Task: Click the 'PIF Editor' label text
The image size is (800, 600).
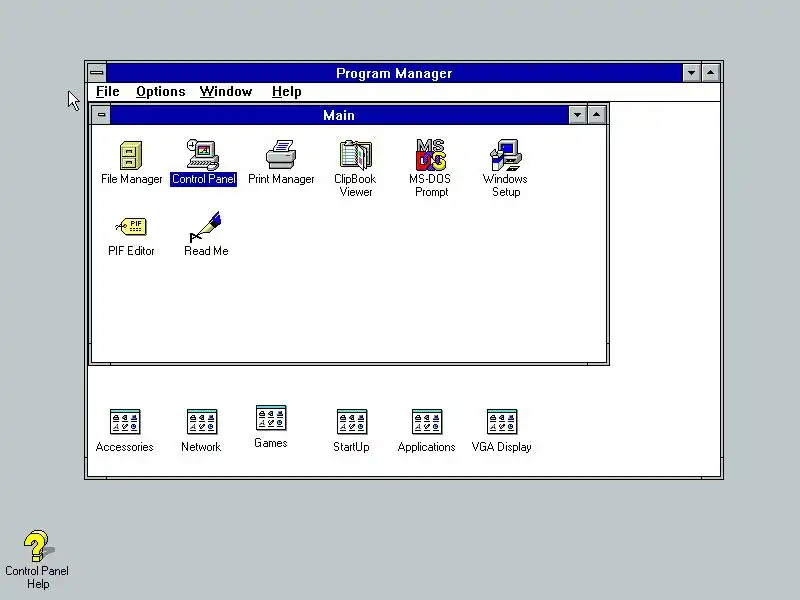Action: click(131, 251)
